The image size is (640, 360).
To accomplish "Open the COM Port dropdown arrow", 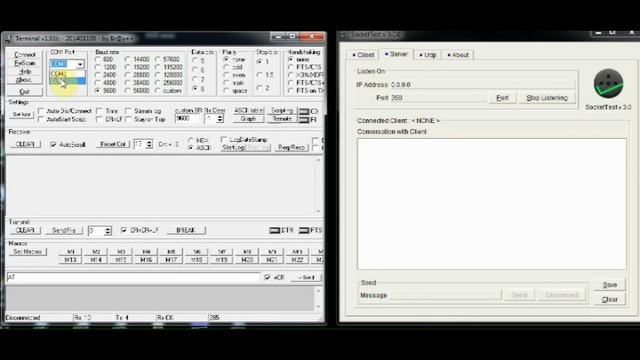I will [80, 64].
